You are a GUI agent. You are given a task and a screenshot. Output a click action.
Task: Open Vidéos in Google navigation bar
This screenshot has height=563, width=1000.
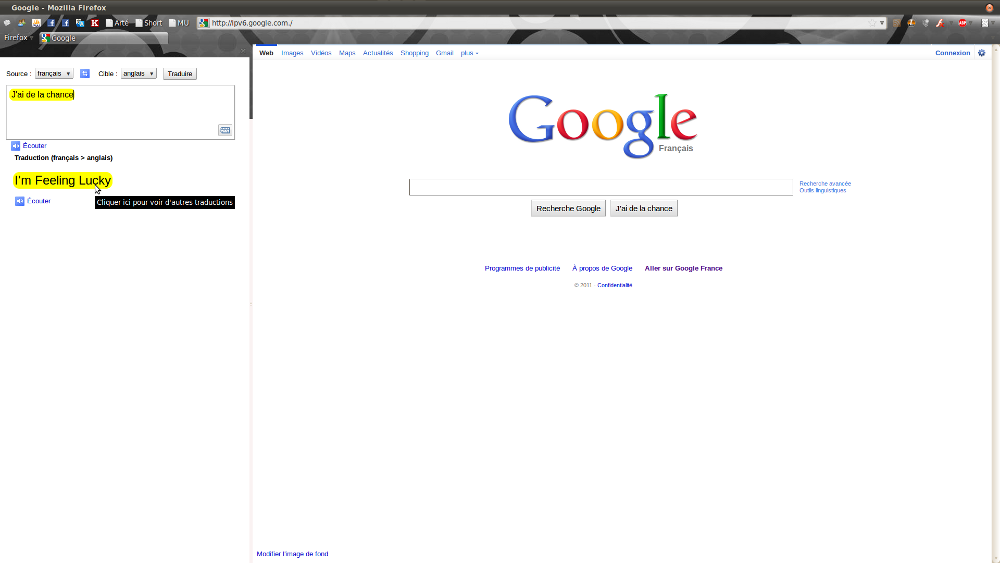coord(321,53)
